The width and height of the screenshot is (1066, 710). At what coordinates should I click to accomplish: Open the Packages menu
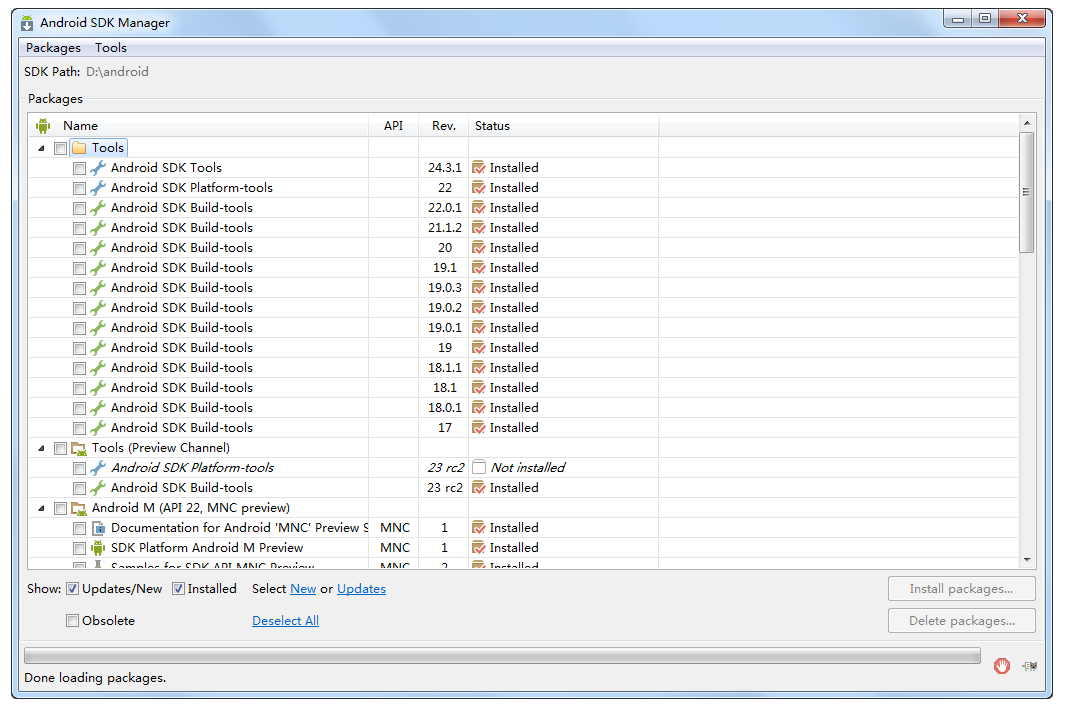coord(53,48)
